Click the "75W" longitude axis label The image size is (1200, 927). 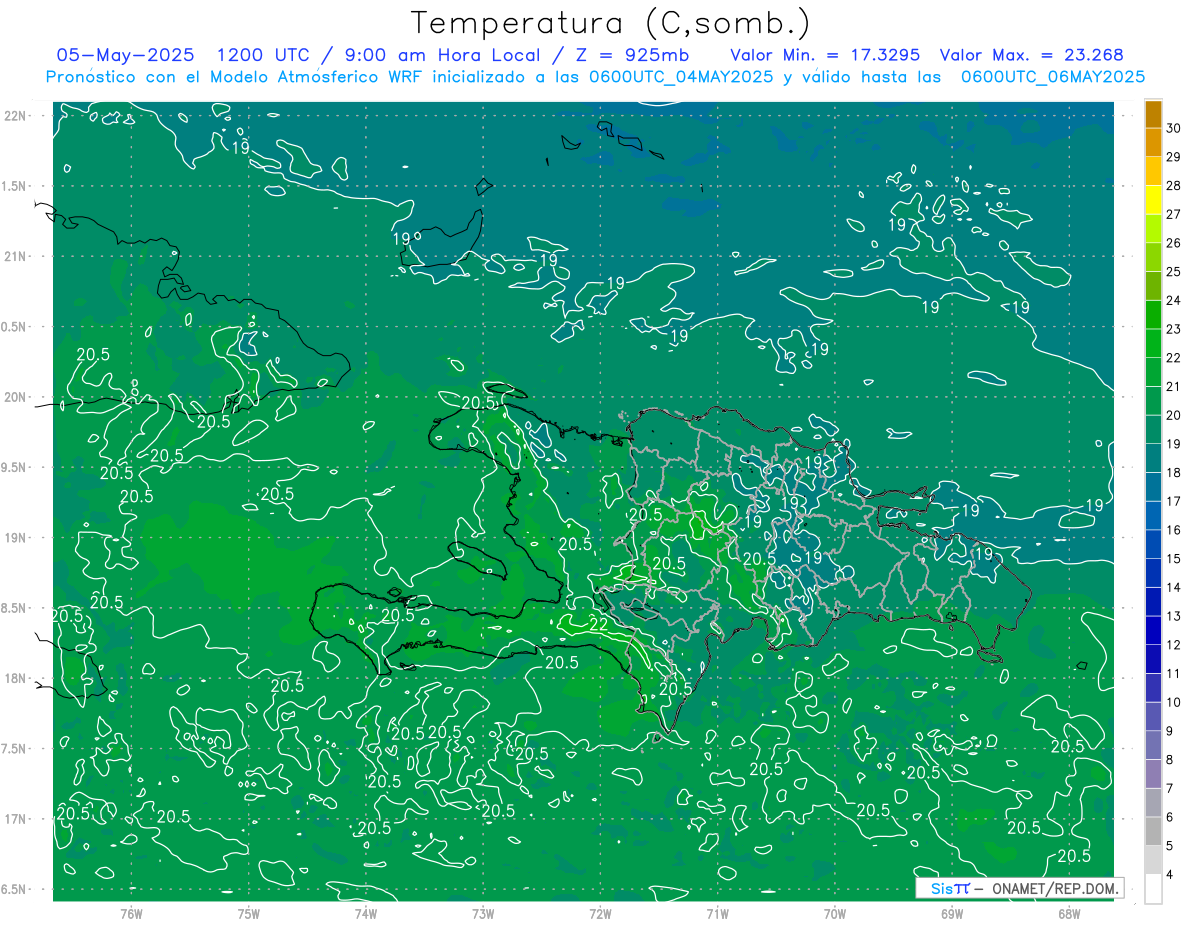[x=249, y=914]
